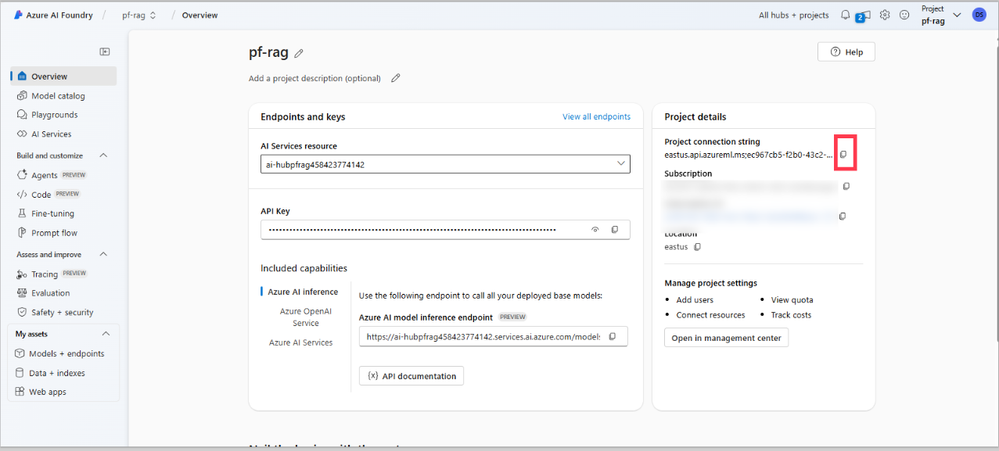Click the Azure AI Foundry logo

[18, 15]
